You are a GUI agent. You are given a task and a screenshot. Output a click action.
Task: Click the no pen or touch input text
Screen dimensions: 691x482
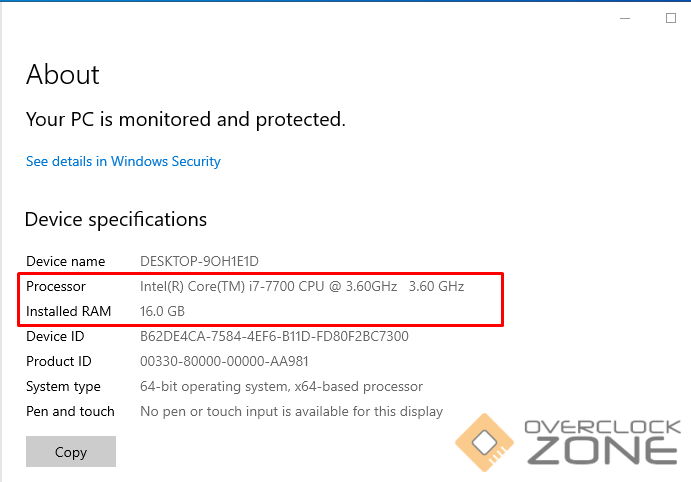(x=291, y=411)
